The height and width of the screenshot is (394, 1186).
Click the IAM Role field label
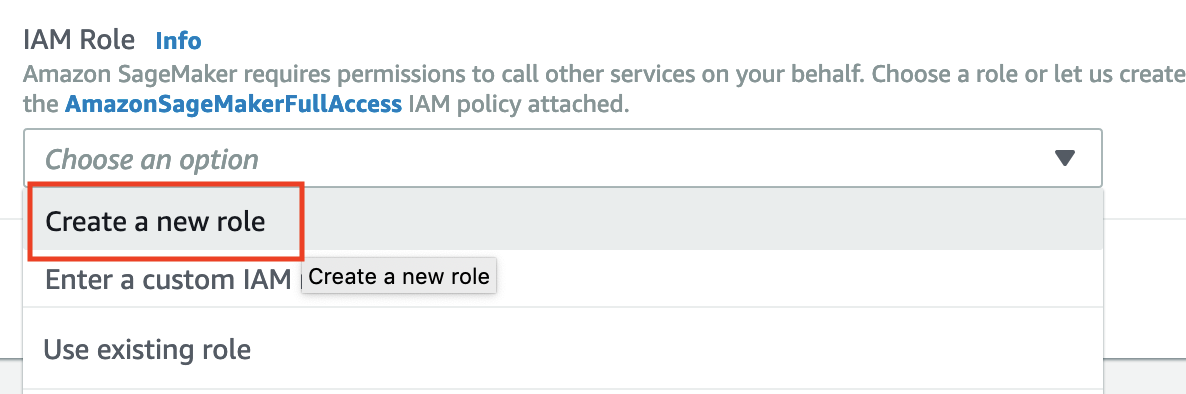coord(79,39)
